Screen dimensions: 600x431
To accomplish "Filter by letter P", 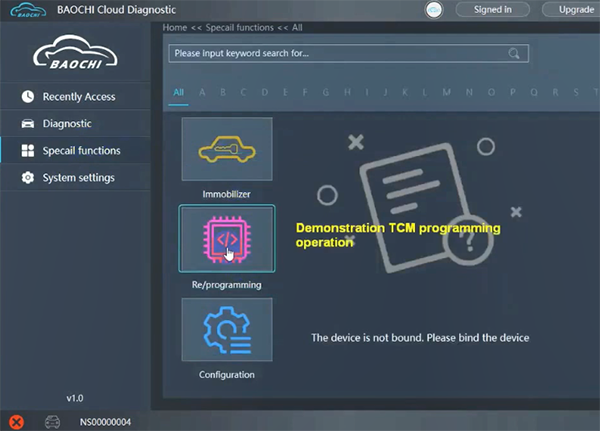I will pos(513,92).
